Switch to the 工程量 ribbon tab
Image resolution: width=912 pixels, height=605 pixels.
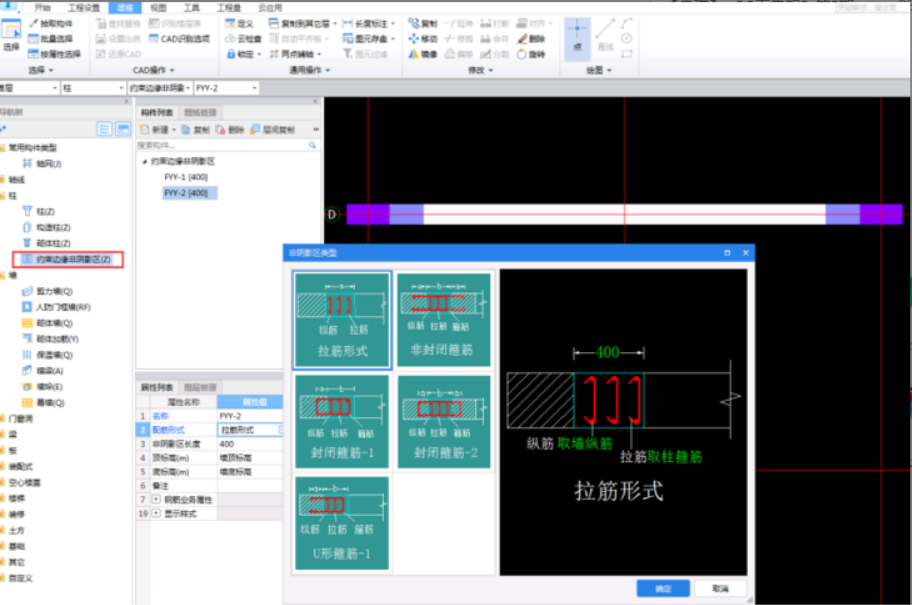[x=227, y=7]
